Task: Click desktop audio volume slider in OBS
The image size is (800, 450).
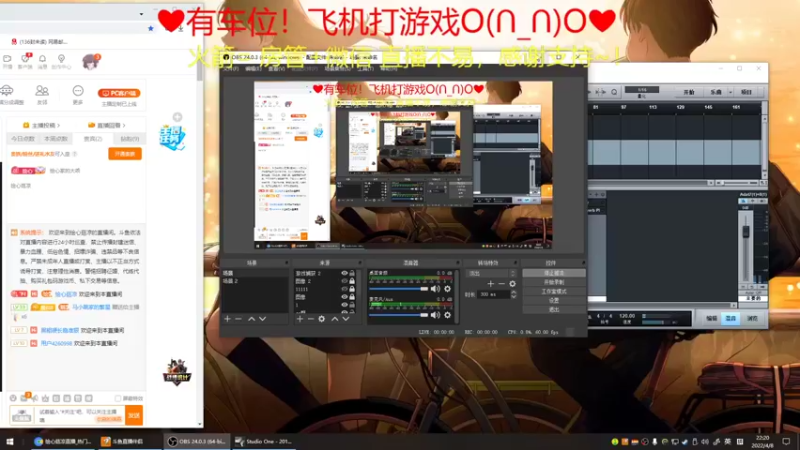Action: coord(398,289)
